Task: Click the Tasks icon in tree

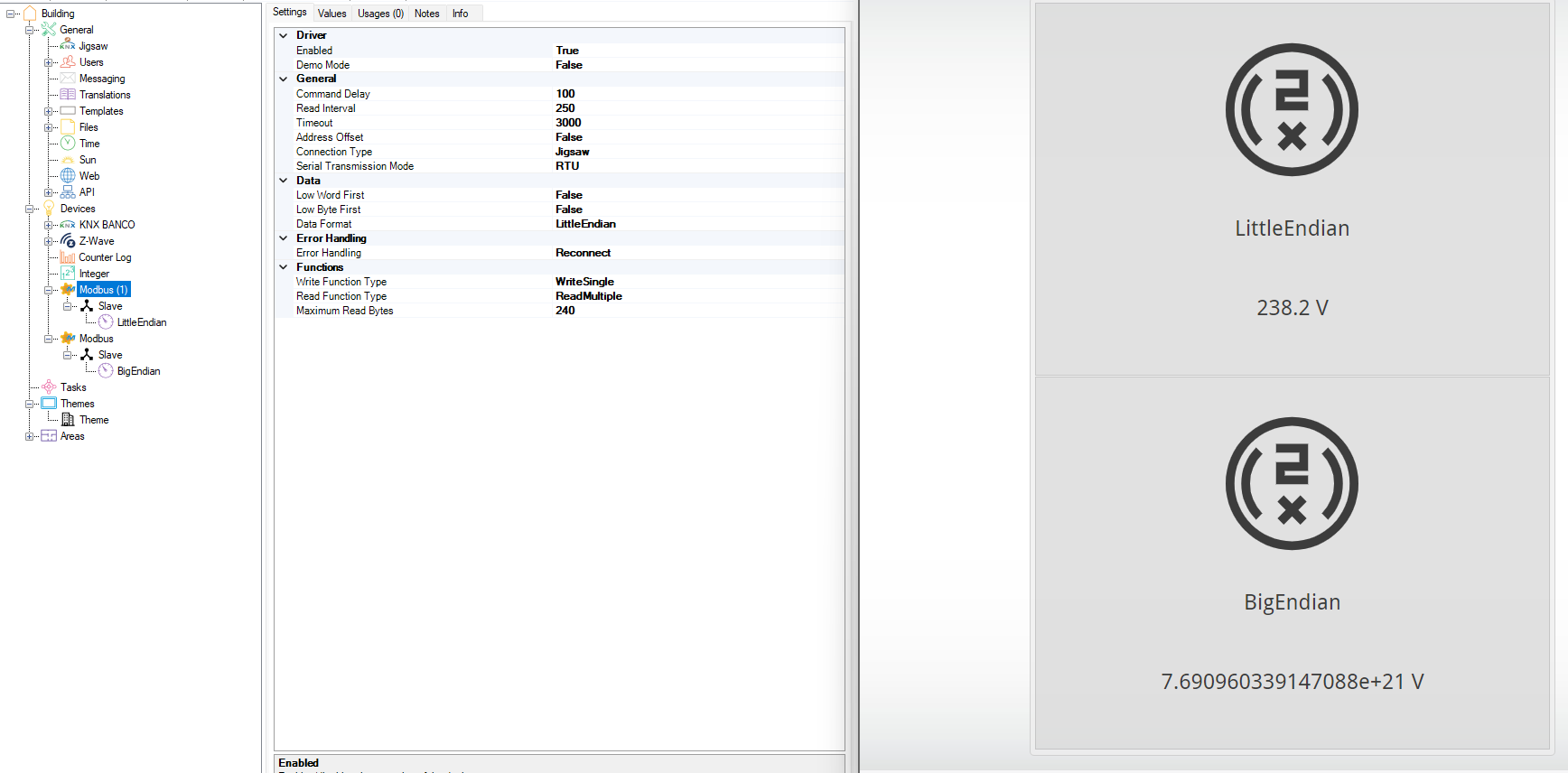Action: tap(49, 387)
